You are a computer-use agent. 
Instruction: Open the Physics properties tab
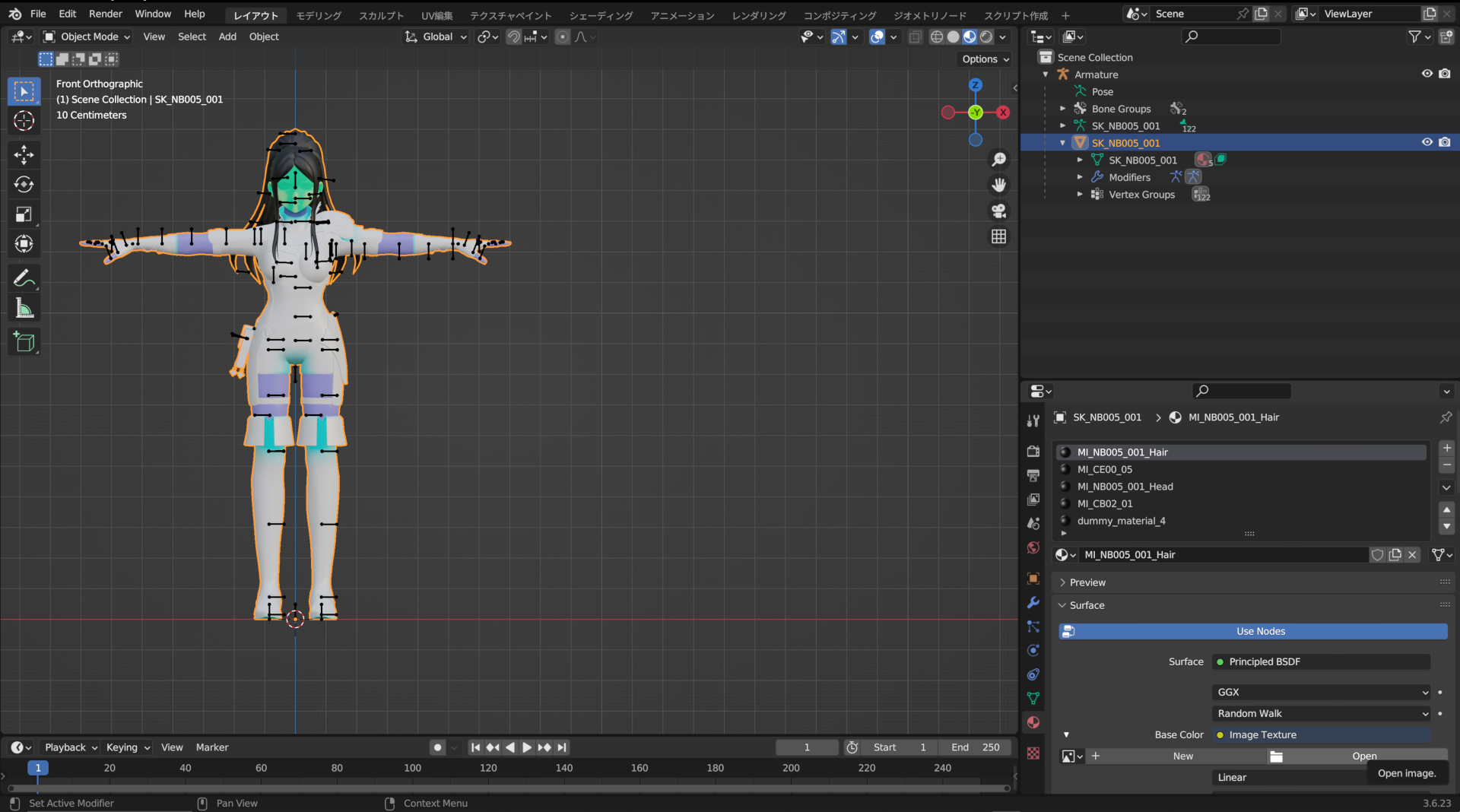[1033, 651]
